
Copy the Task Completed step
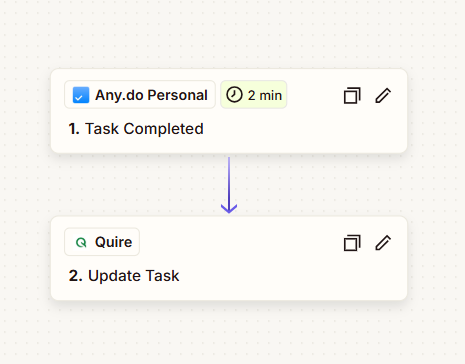pyautogui.click(x=352, y=96)
